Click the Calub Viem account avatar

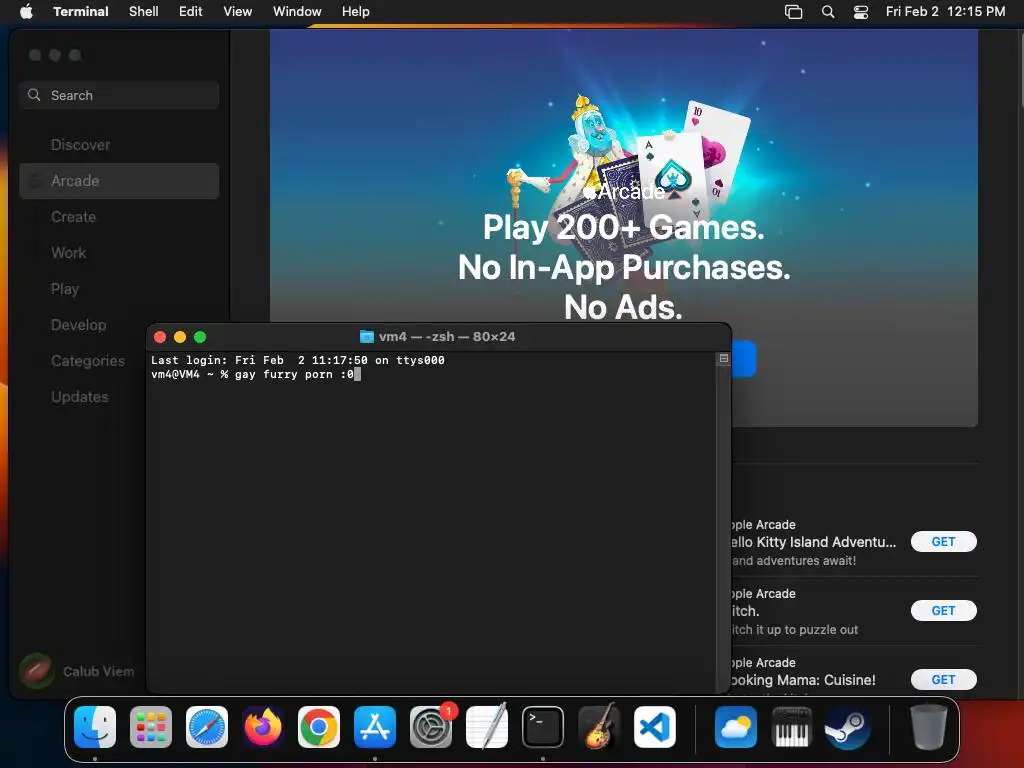37,671
